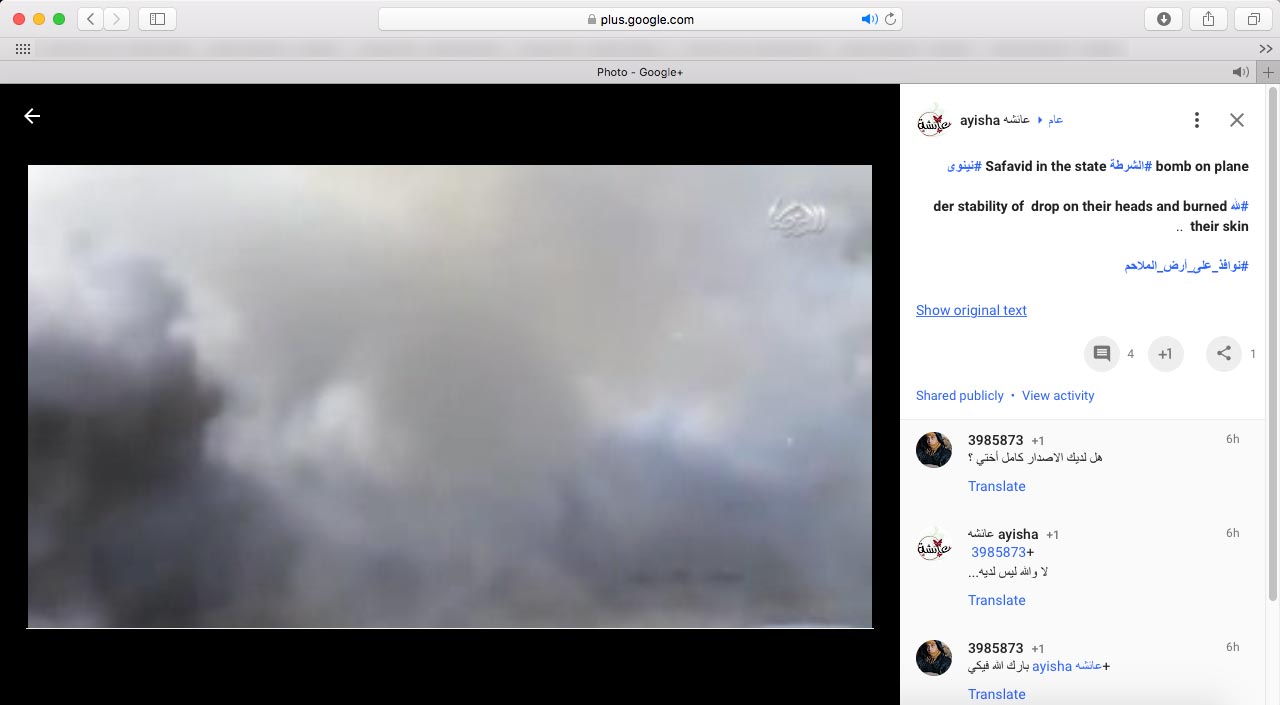Toggle Safari sidebar button
1280x705 pixels.
pos(157,19)
